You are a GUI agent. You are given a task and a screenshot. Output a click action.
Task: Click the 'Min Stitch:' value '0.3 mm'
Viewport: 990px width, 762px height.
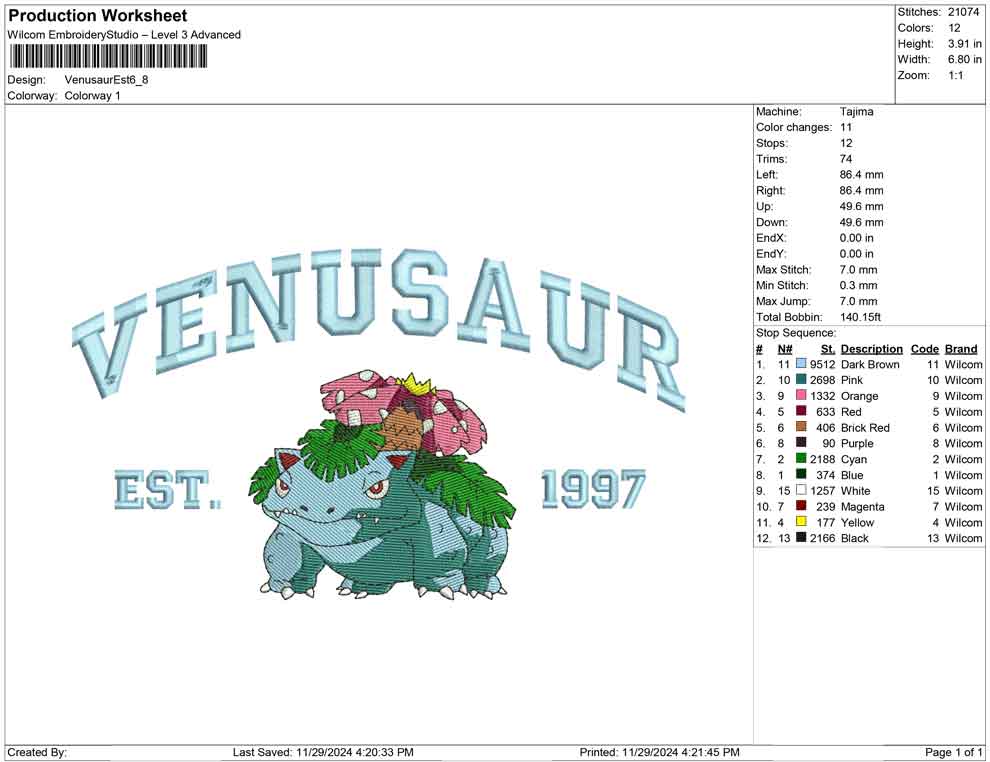coord(859,285)
